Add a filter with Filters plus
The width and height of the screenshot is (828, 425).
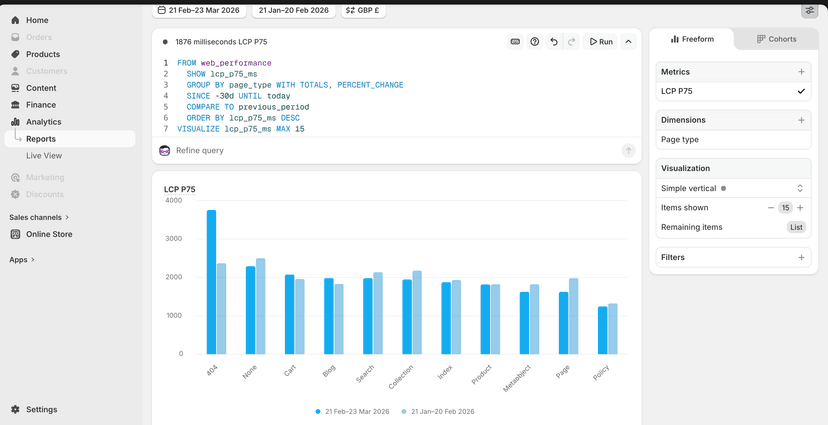[801, 258]
